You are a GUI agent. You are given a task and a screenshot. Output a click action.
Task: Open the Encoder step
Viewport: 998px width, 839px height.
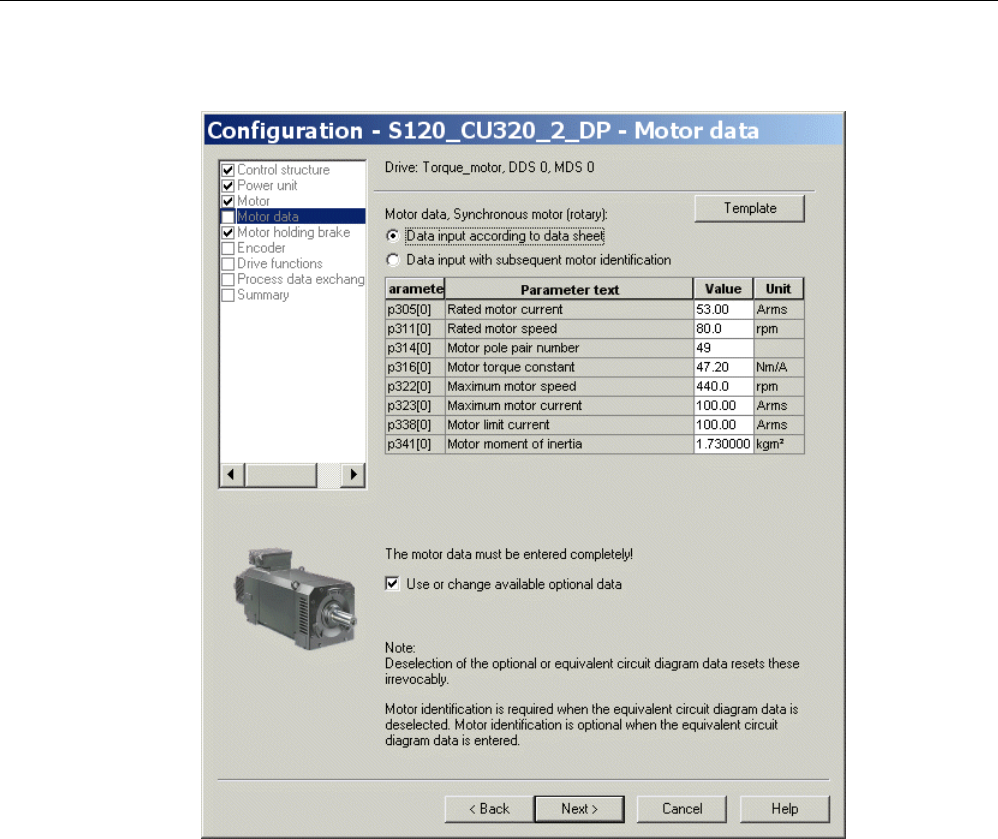[x=261, y=248]
